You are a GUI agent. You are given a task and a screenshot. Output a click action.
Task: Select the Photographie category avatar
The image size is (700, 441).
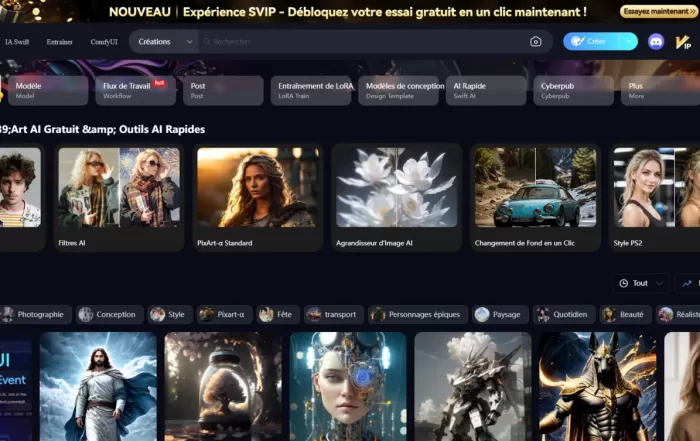click(7, 314)
